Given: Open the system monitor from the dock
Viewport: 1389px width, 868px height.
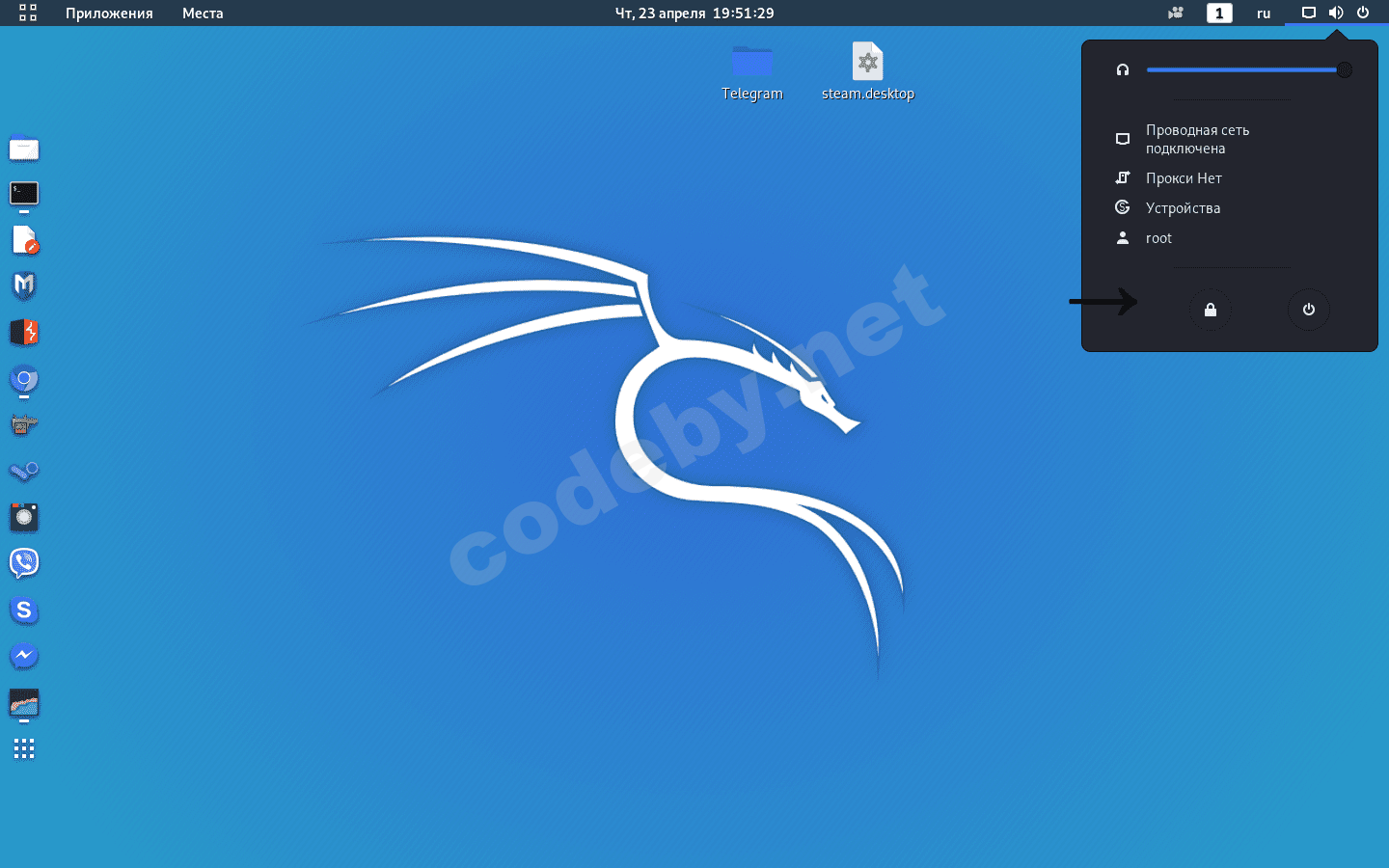Looking at the screenshot, I should (23, 705).
